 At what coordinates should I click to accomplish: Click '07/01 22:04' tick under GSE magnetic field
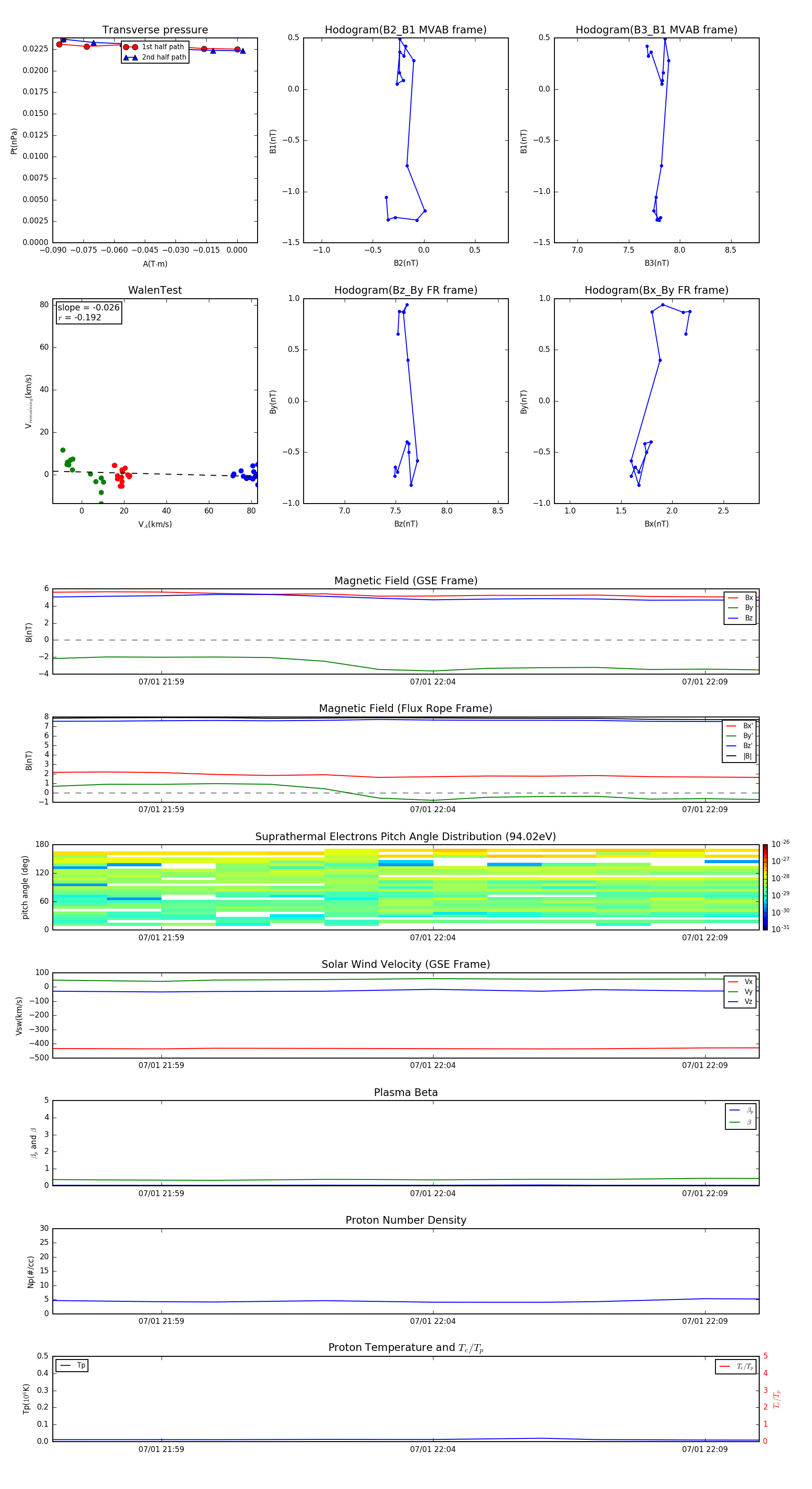(x=433, y=682)
